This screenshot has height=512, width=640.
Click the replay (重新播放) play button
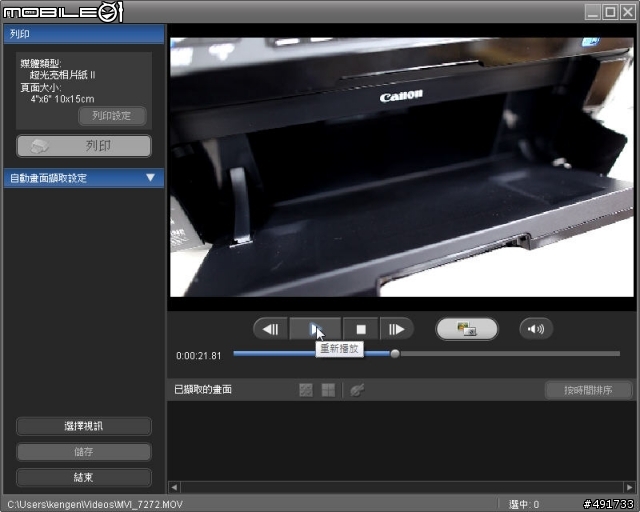(x=315, y=329)
